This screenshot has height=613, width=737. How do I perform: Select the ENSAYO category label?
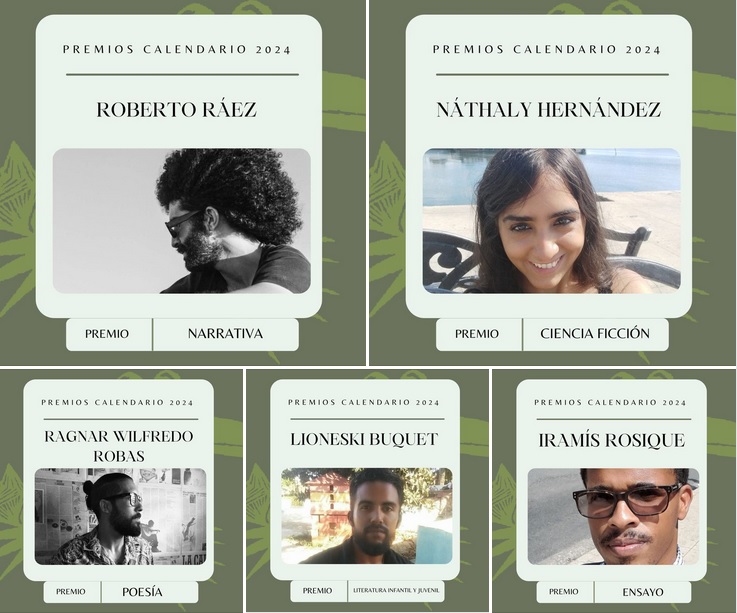[643, 592]
